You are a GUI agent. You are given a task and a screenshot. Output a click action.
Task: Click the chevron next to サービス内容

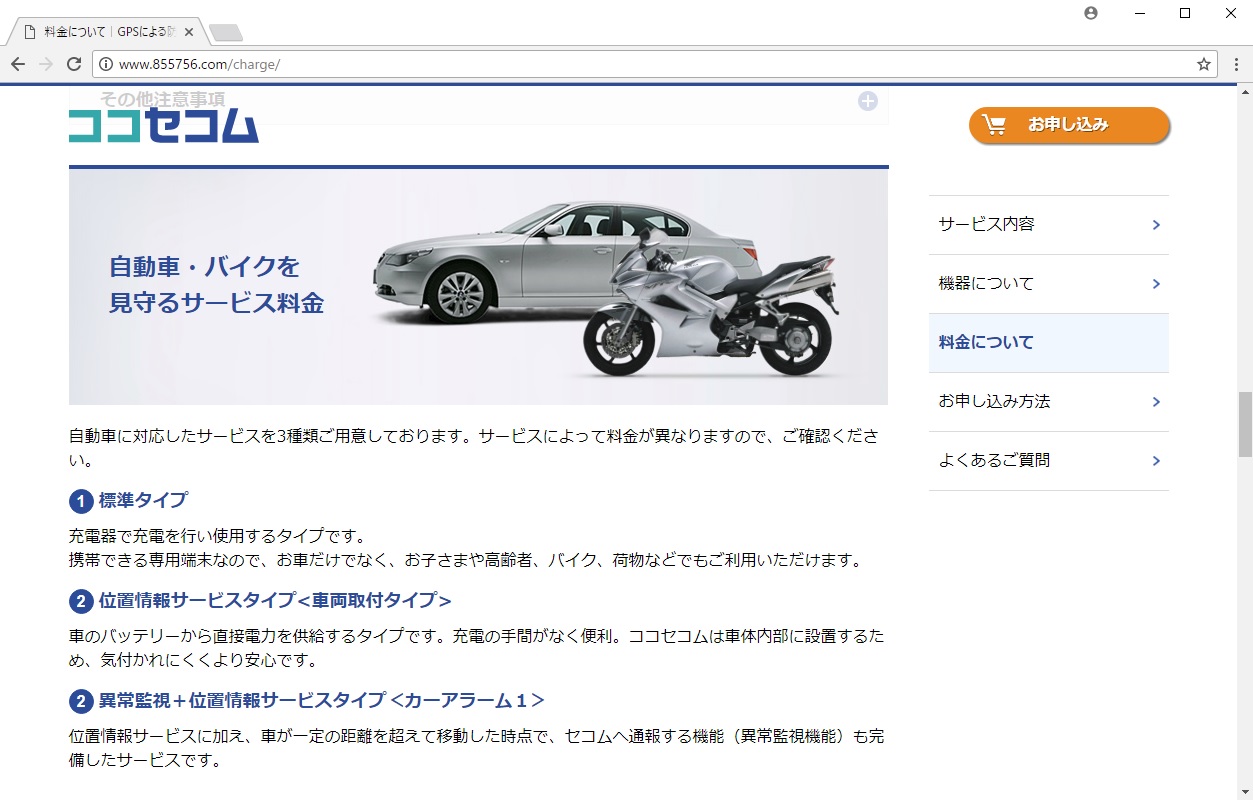(1156, 225)
